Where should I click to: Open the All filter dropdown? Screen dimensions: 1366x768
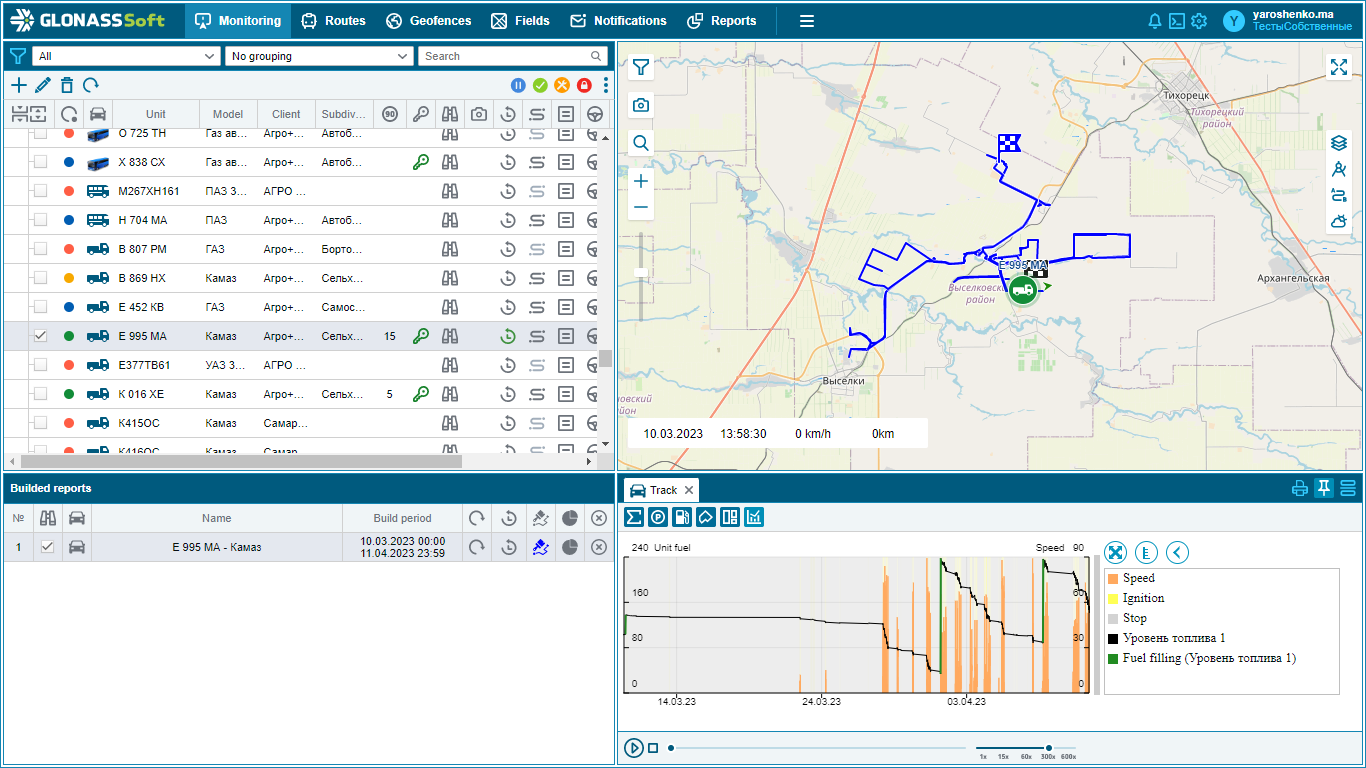pyautogui.click(x=126, y=56)
